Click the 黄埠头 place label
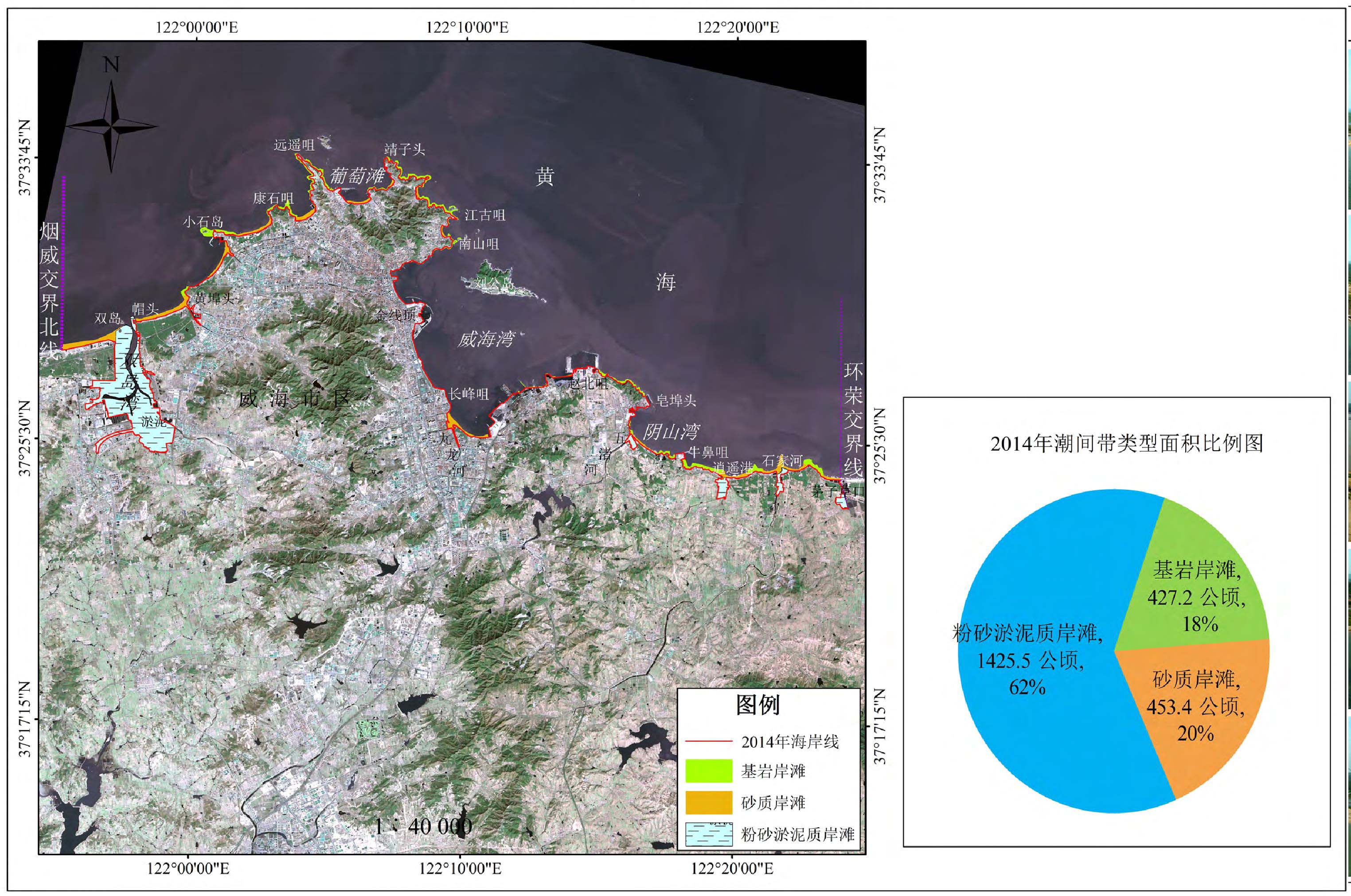Screen dimensions: 1351x896 point(215,298)
